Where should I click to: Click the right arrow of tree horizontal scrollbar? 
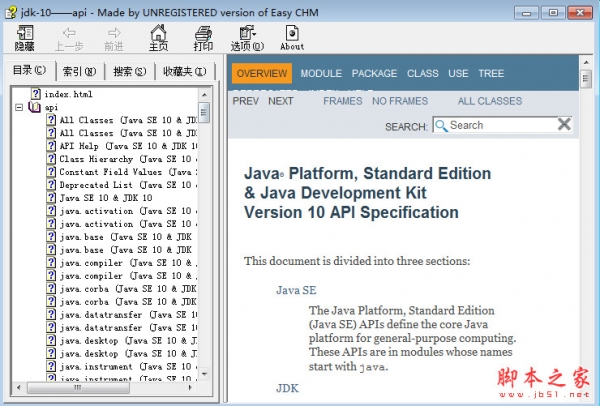tap(190, 388)
